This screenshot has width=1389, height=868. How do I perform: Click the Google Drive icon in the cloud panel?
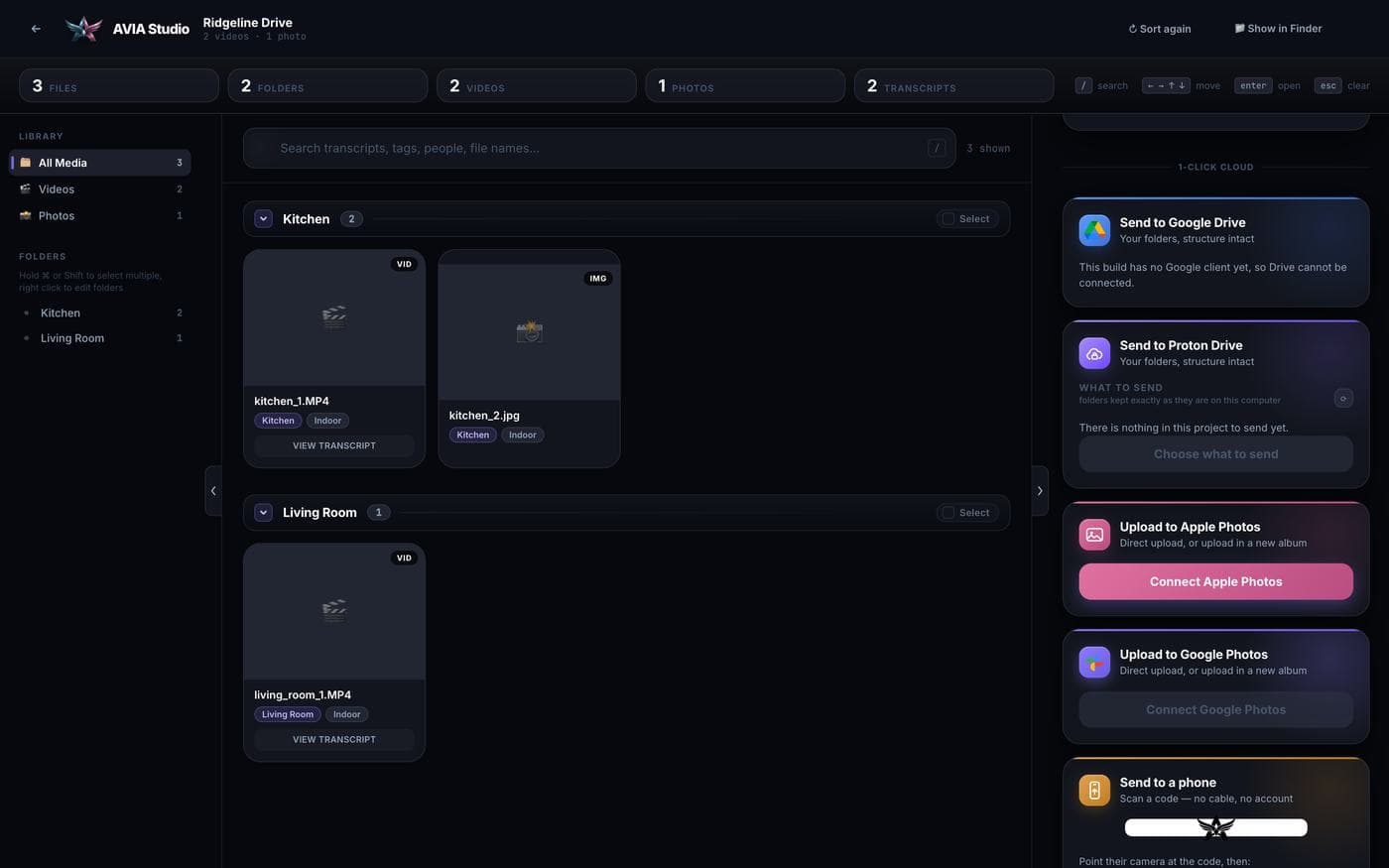point(1094,230)
